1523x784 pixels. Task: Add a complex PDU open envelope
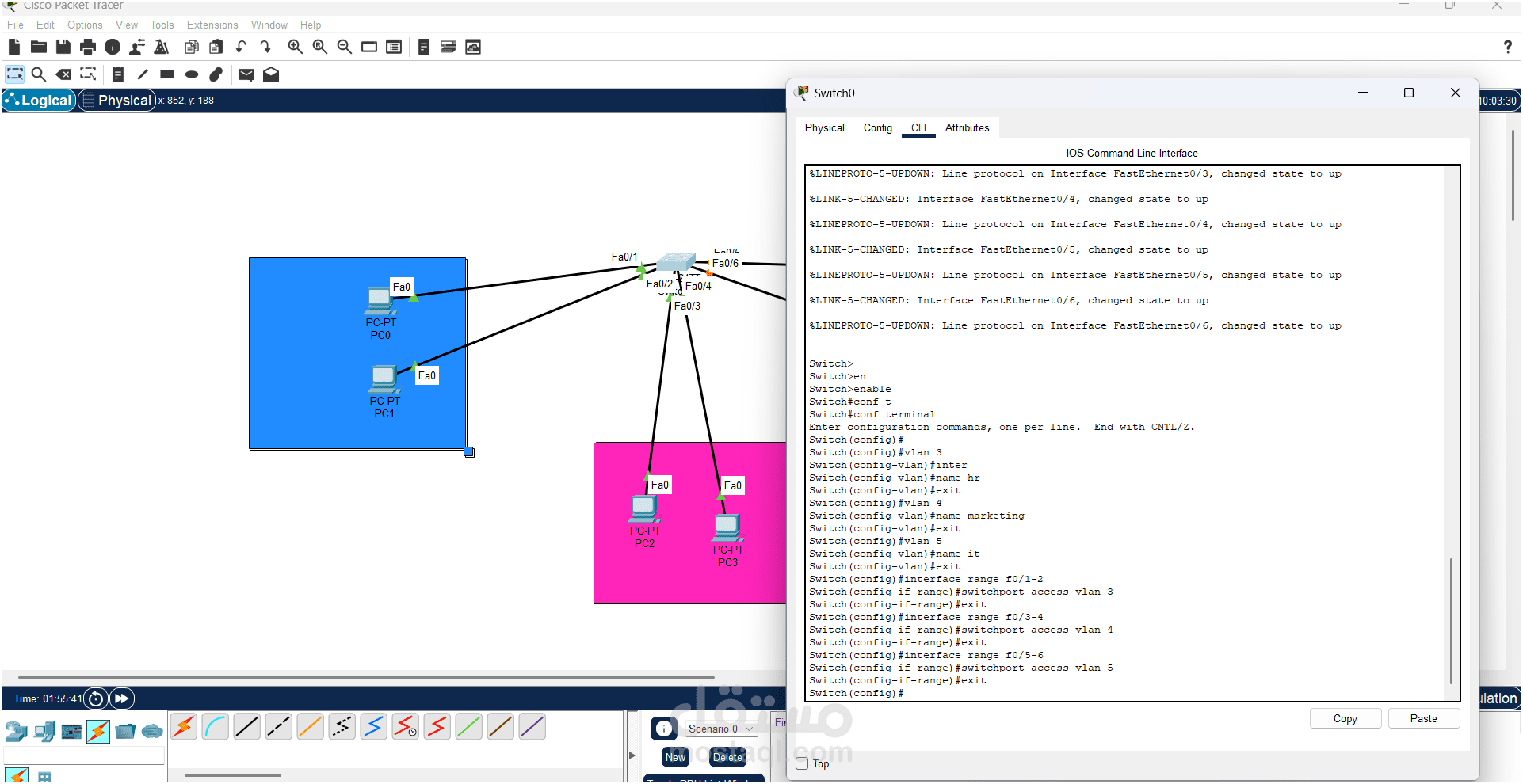click(271, 75)
